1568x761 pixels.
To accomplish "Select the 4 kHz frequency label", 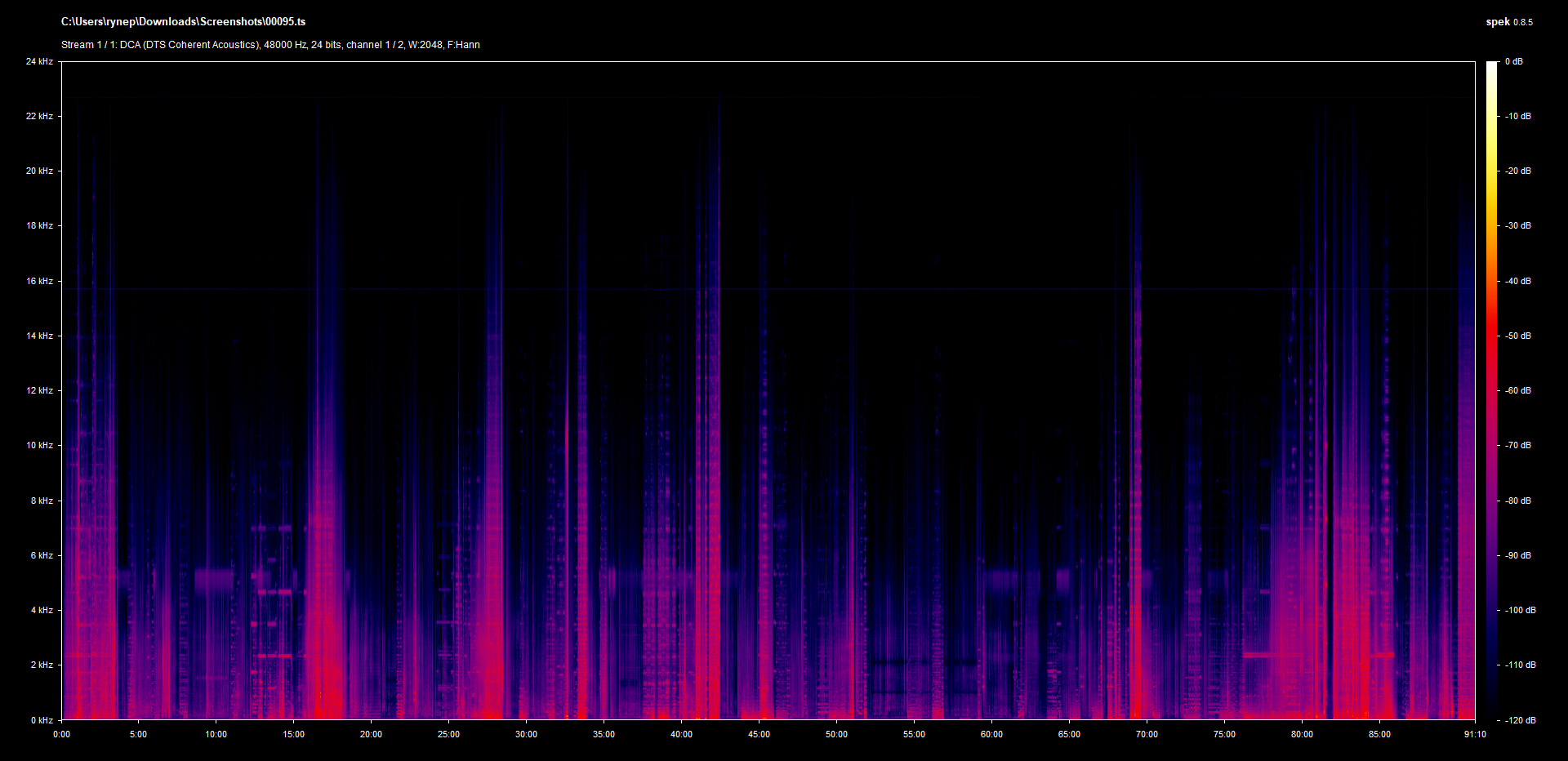I will click(x=42, y=610).
